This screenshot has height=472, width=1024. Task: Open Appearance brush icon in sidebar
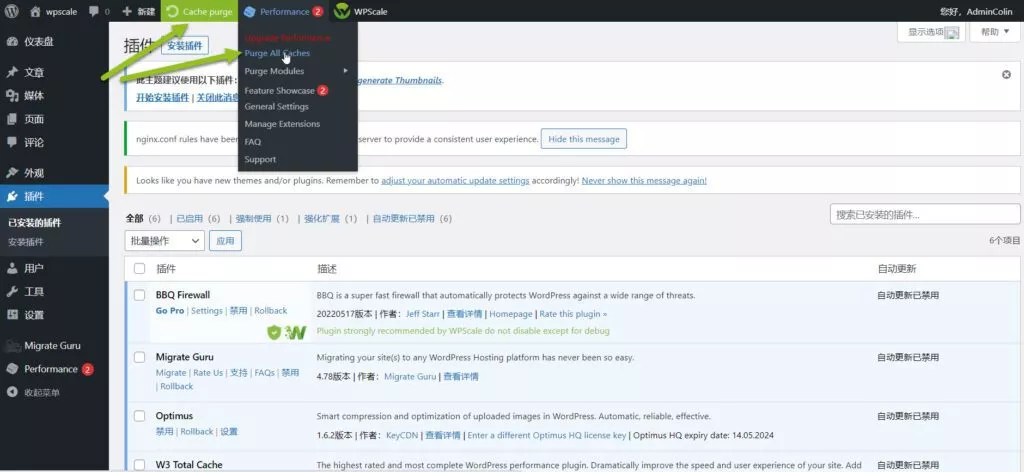[12, 173]
